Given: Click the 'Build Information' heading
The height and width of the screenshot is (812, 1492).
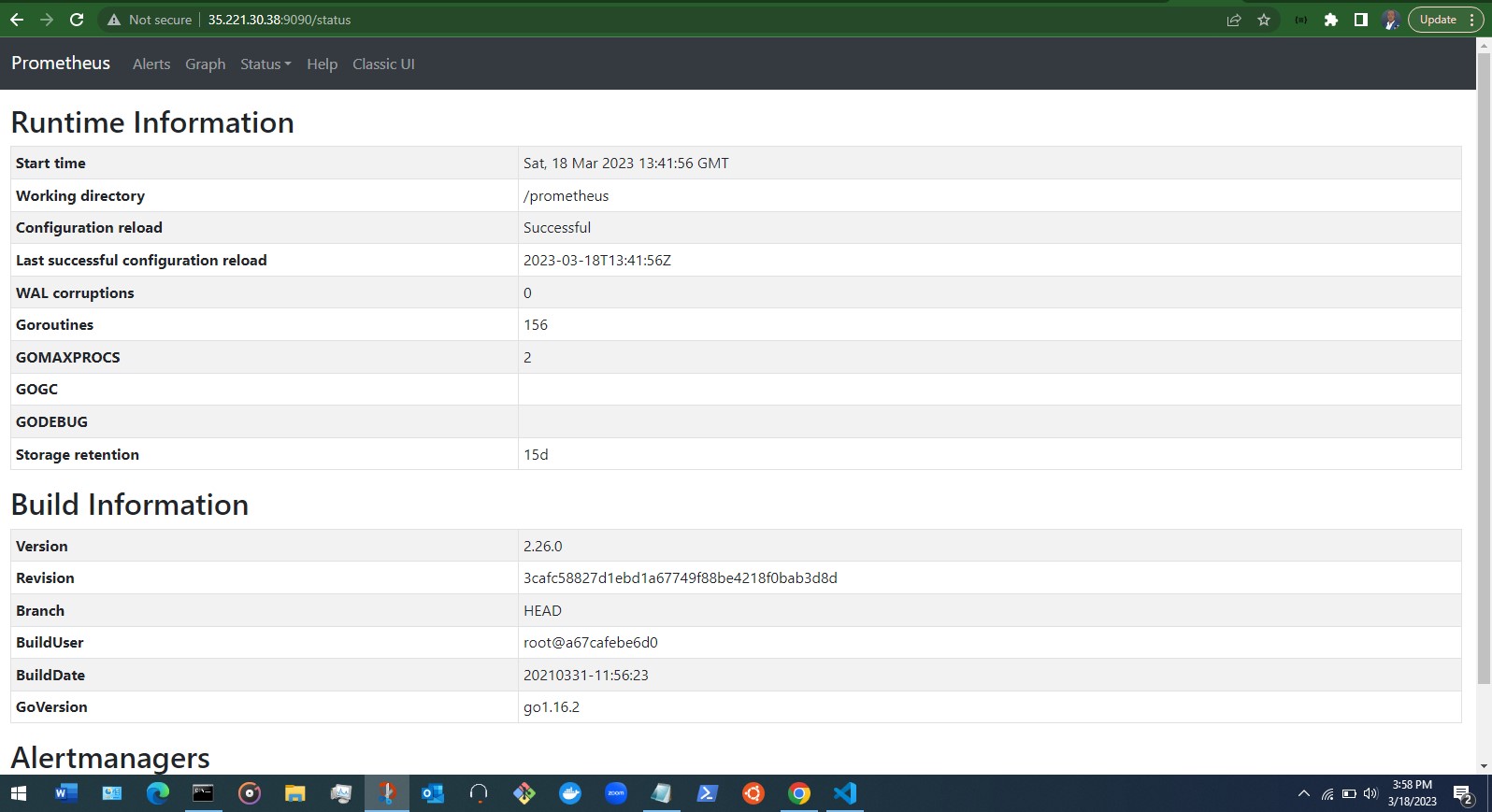Looking at the screenshot, I should pyautogui.click(x=130, y=505).
